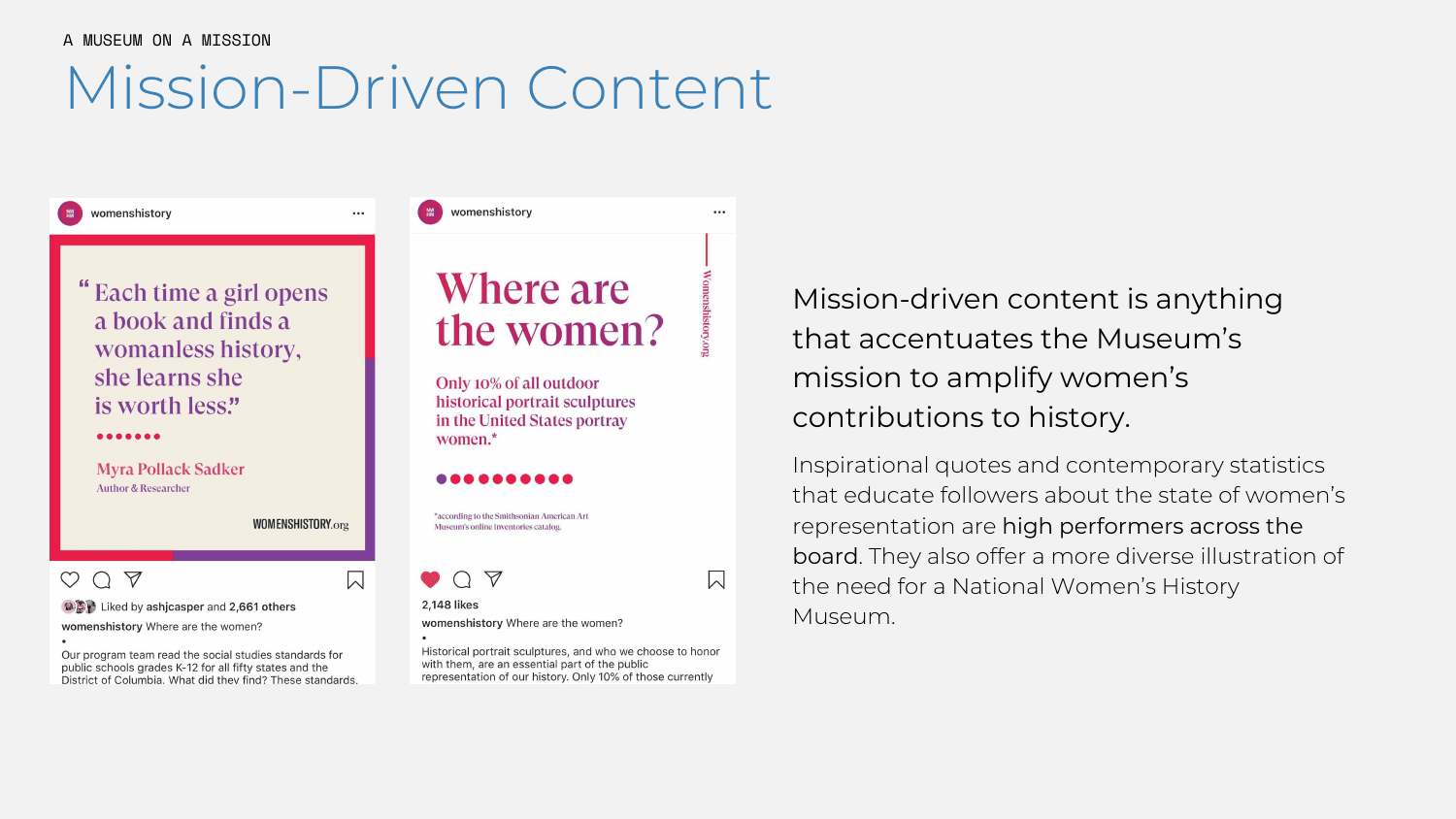Click the ashjcasper username in the likes line
The image size is (1456, 819).
(175, 607)
